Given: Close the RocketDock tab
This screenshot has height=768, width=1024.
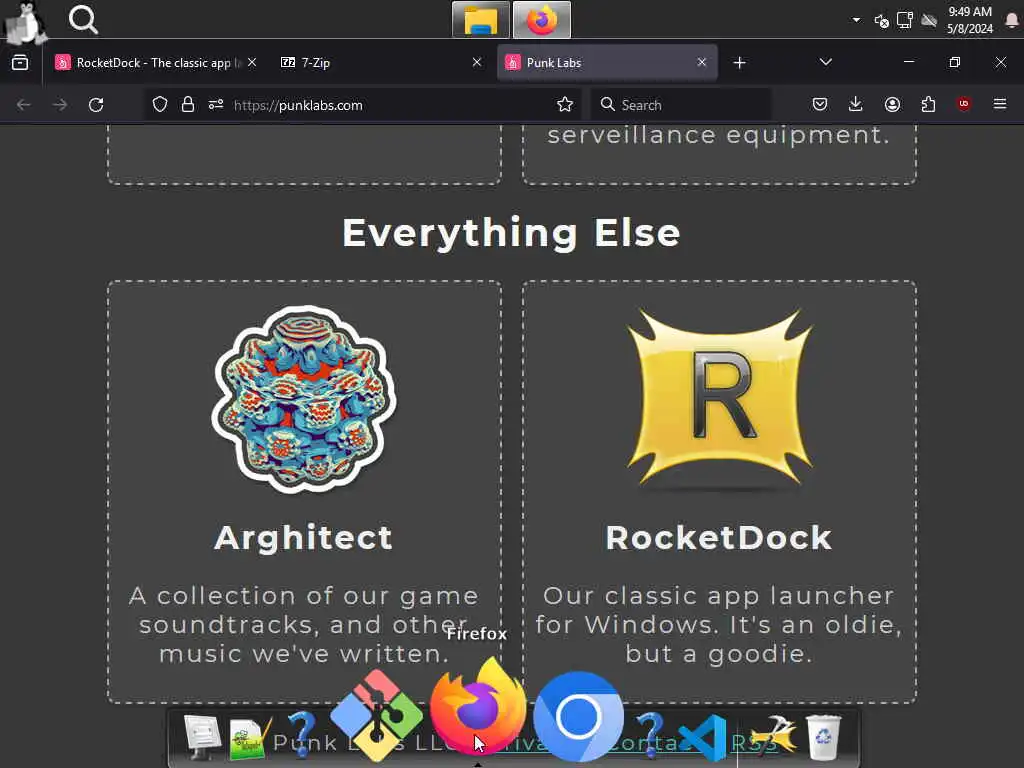Looking at the screenshot, I should click(x=252, y=62).
